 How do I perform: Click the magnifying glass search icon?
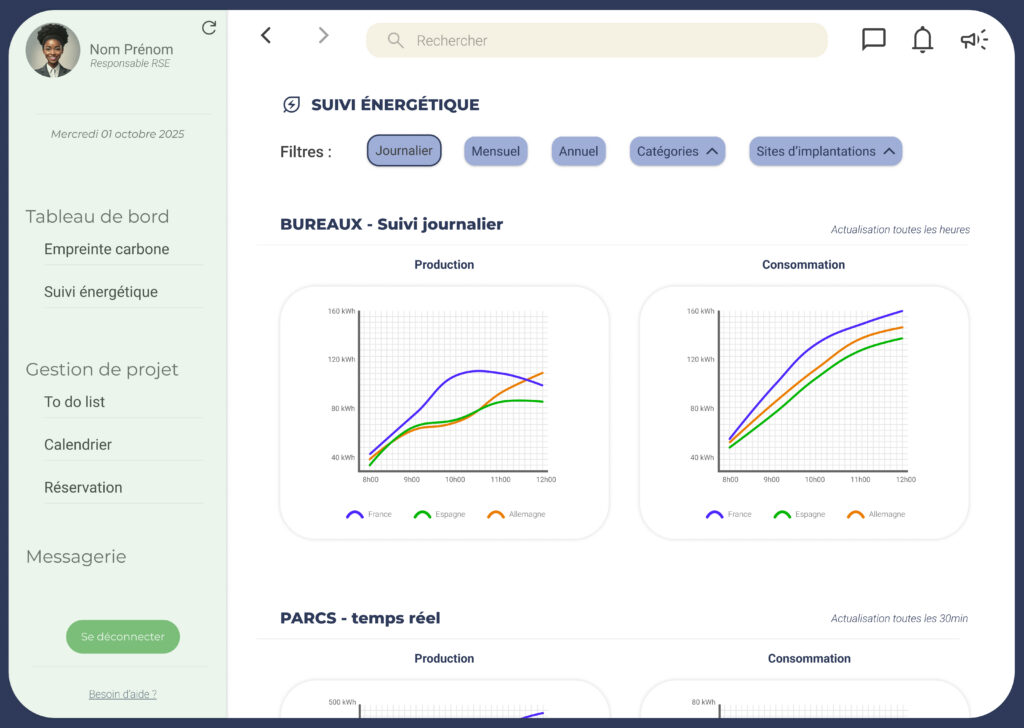click(396, 41)
